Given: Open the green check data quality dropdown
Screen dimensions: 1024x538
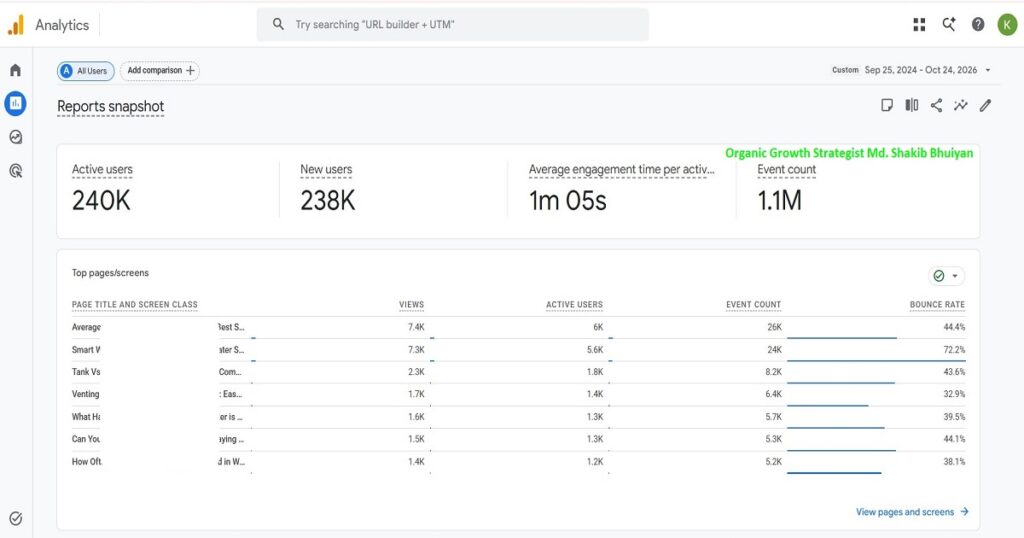Looking at the screenshot, I should 946,276.
